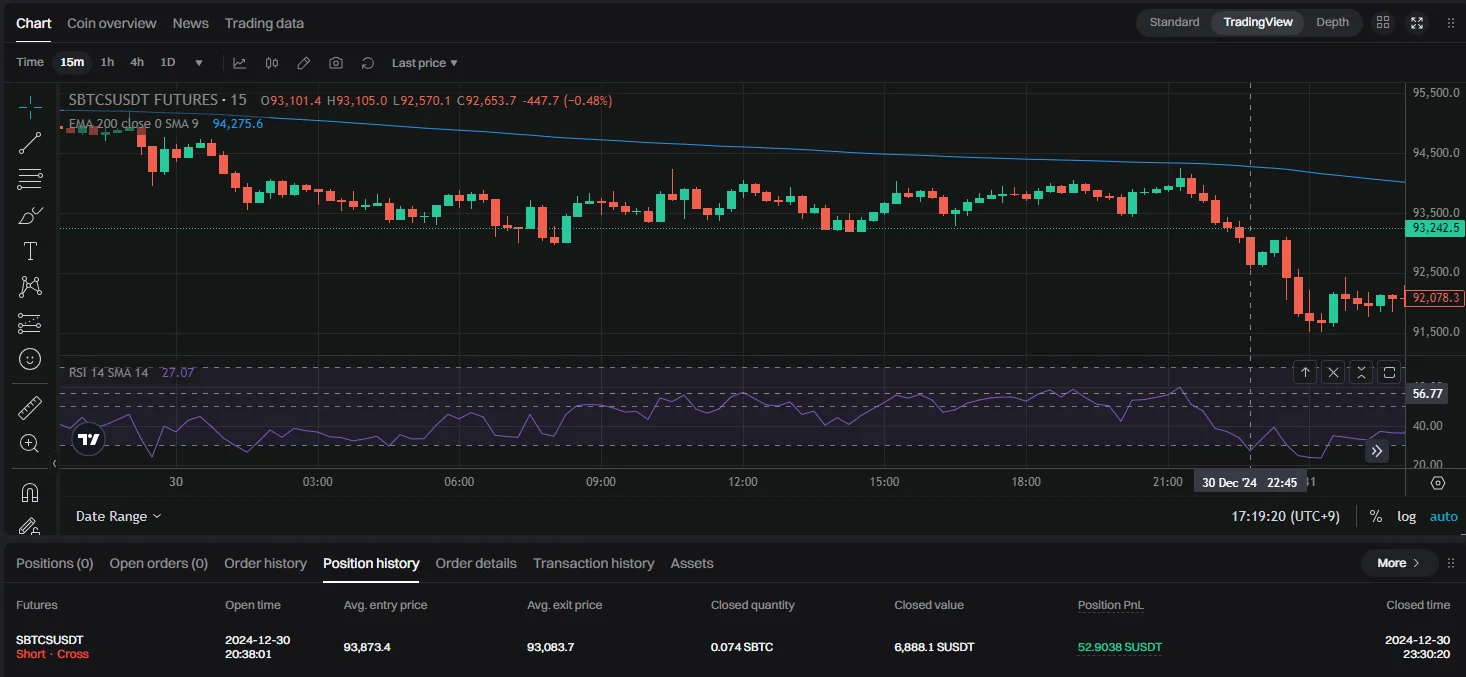The height and width of the screenshot is (677, 1466).
Task: Switch to the Order history tab
Action: tap(265, 563)
